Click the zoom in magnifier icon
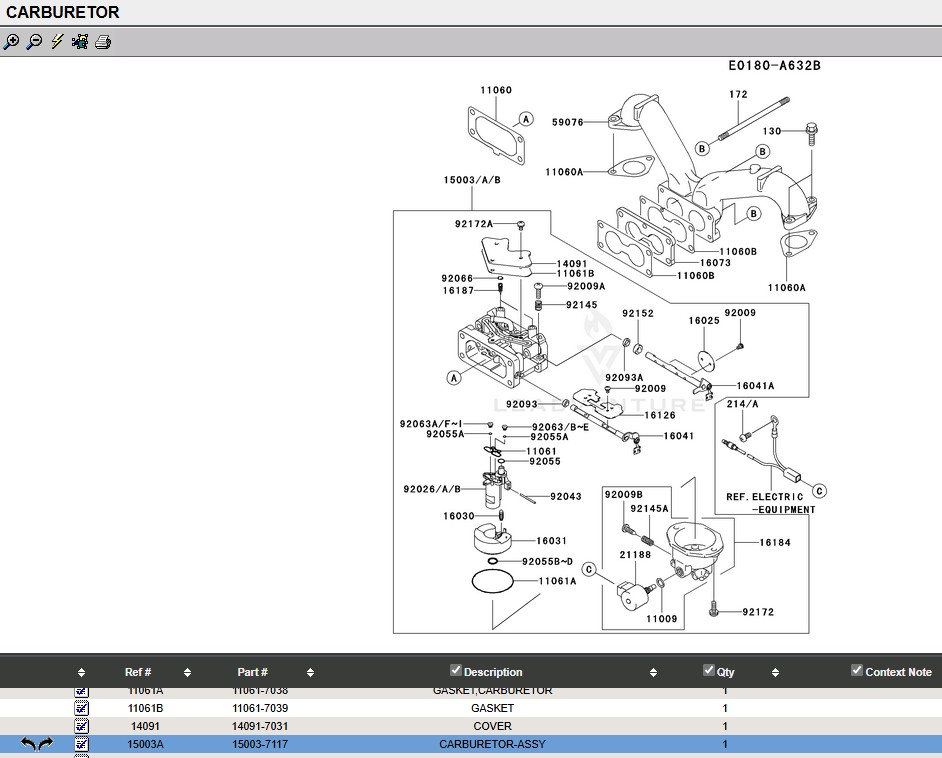This screenshot has height=758, width=942. pos(11,42)
